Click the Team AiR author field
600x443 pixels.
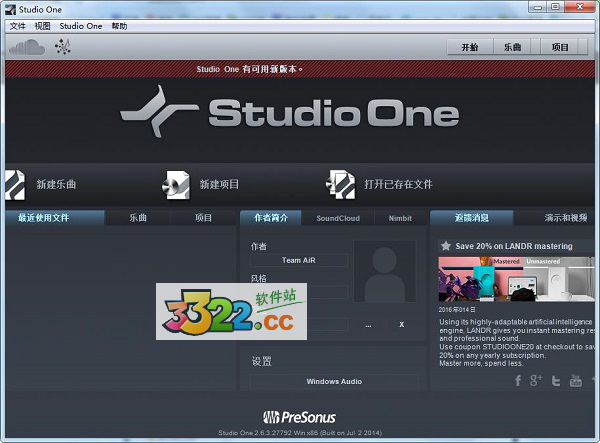coord(299,260)
